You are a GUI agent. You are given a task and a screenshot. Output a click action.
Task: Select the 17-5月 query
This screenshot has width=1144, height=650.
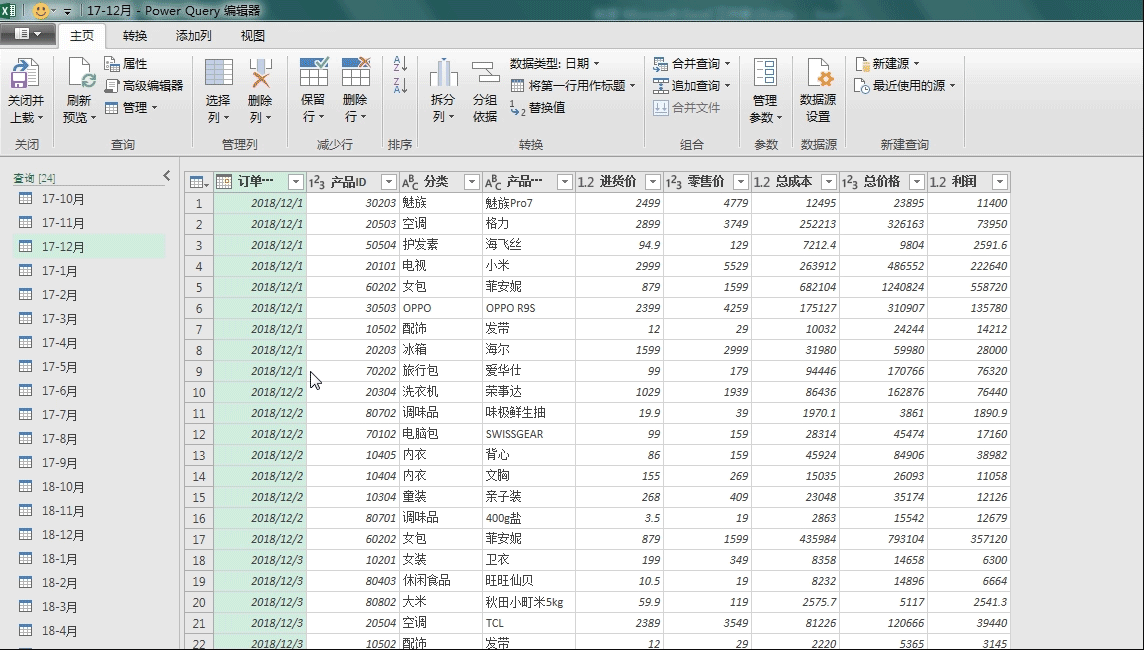point(90,367)
